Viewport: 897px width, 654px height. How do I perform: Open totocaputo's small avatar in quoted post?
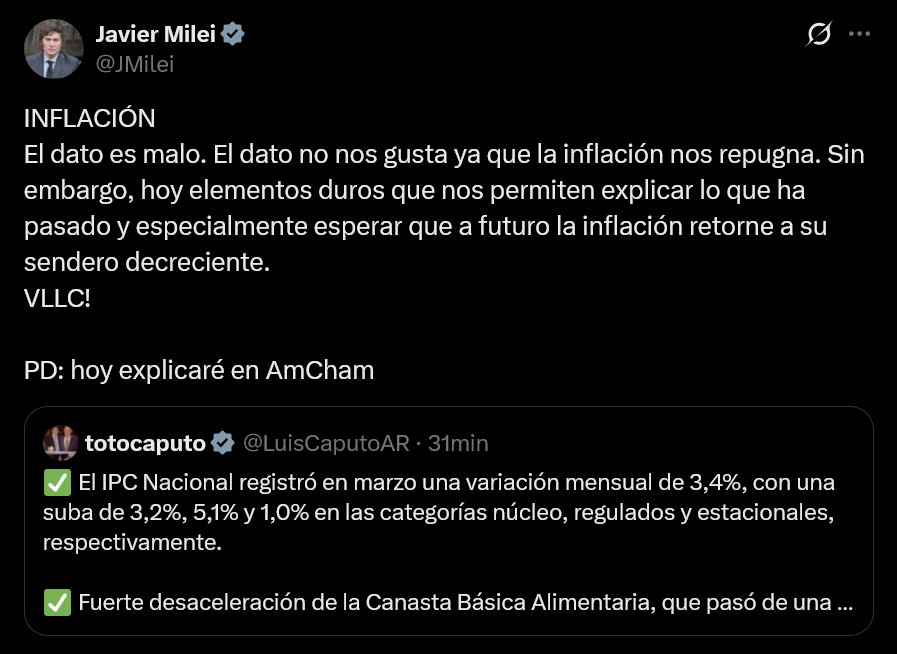tap(58, 442)
